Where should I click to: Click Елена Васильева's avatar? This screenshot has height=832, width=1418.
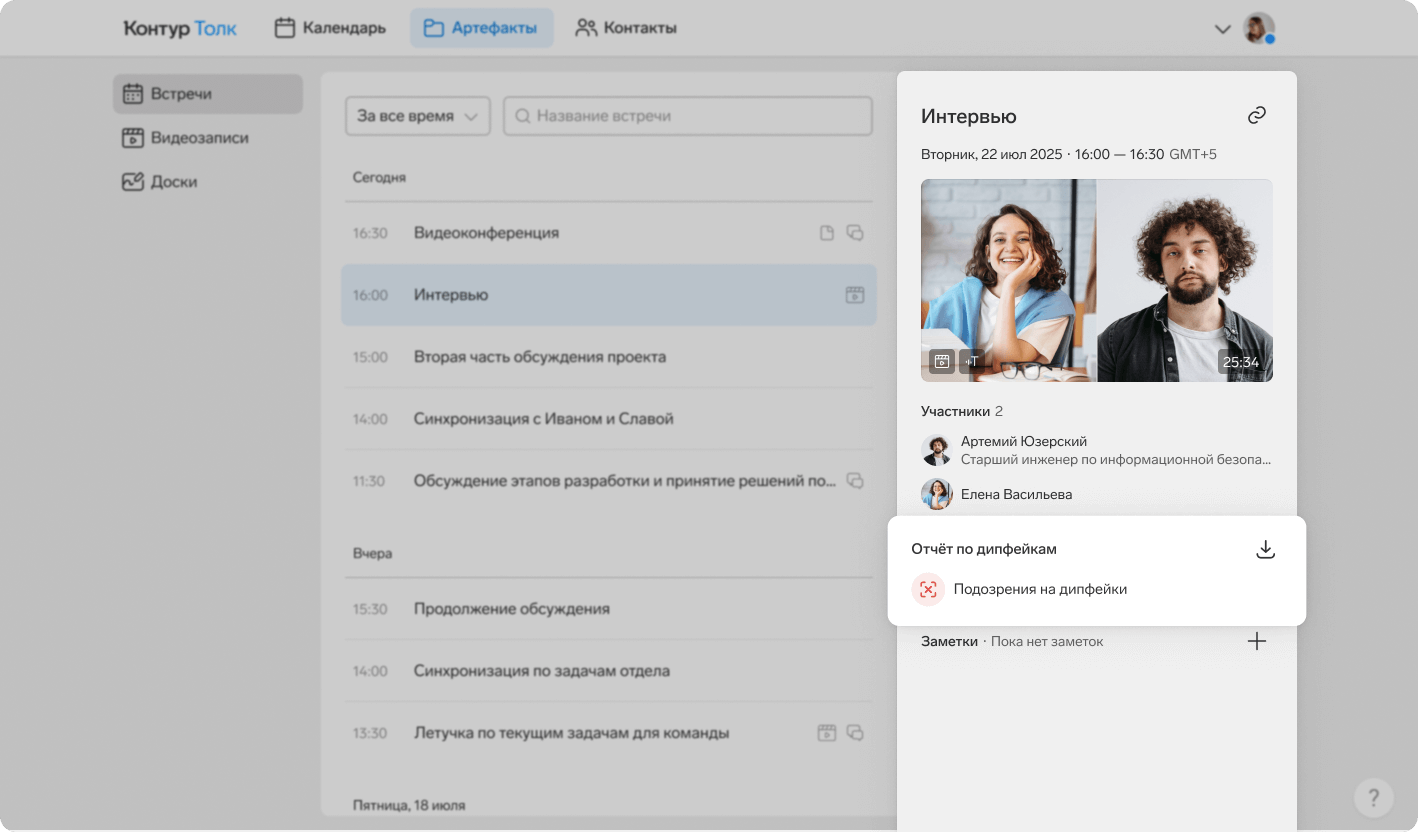937,494
